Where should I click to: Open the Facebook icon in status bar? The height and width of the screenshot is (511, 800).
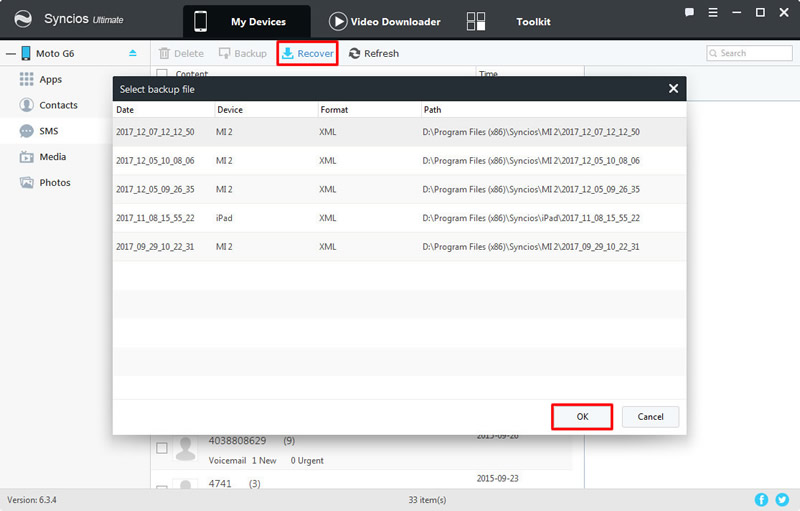[761, 500]
